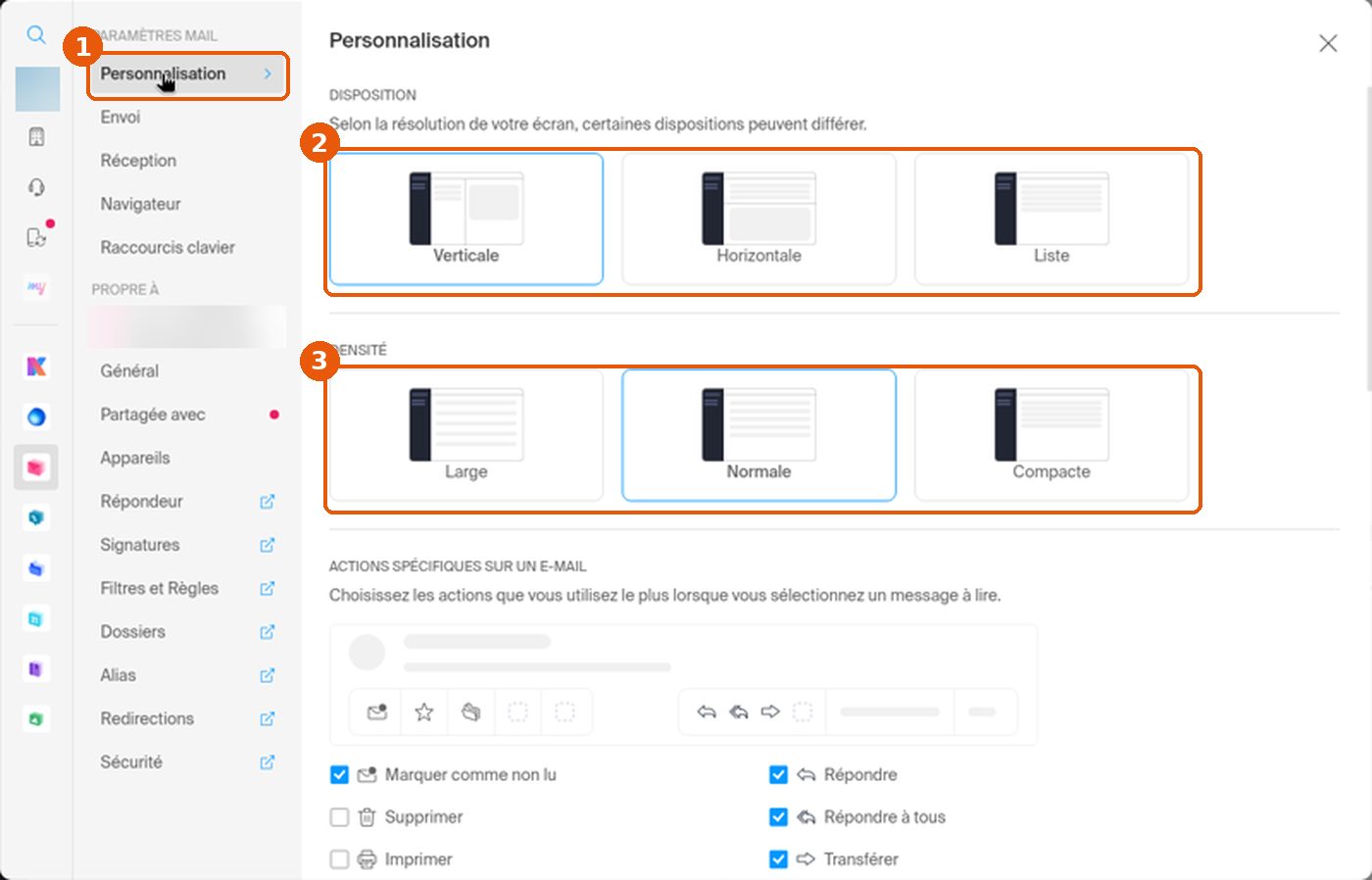Open the green app icon in sidebar
The width and height of the screenshot is (1372, 880).
pos(36,719)
